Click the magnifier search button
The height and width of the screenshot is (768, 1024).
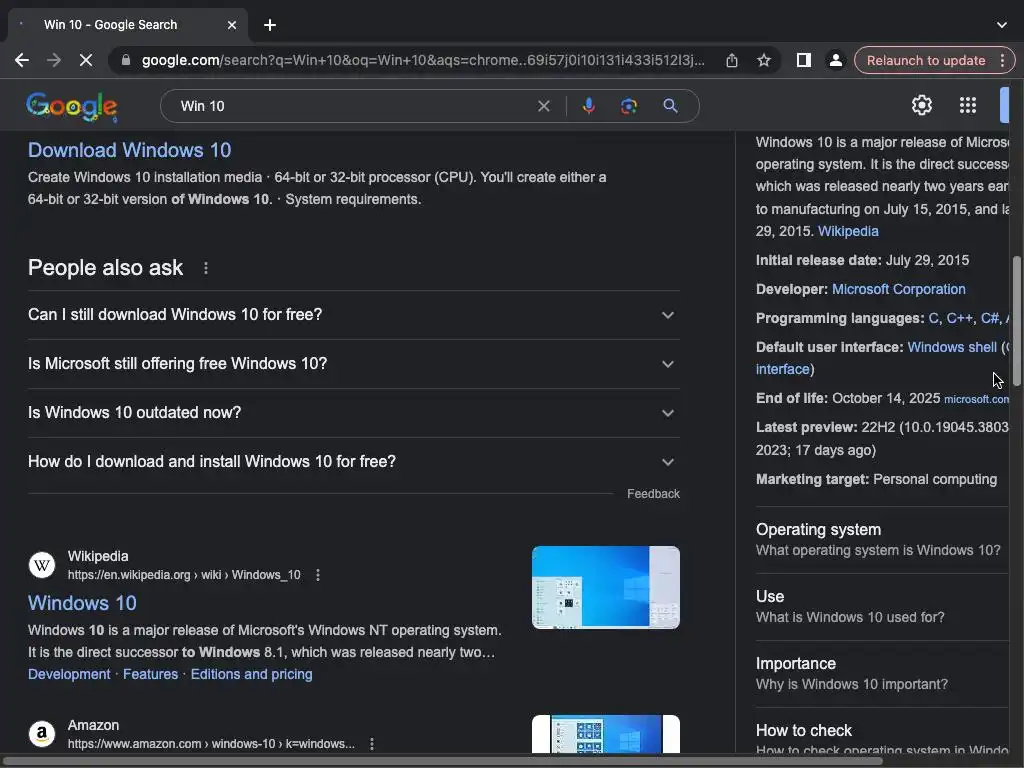coord(670,106)
